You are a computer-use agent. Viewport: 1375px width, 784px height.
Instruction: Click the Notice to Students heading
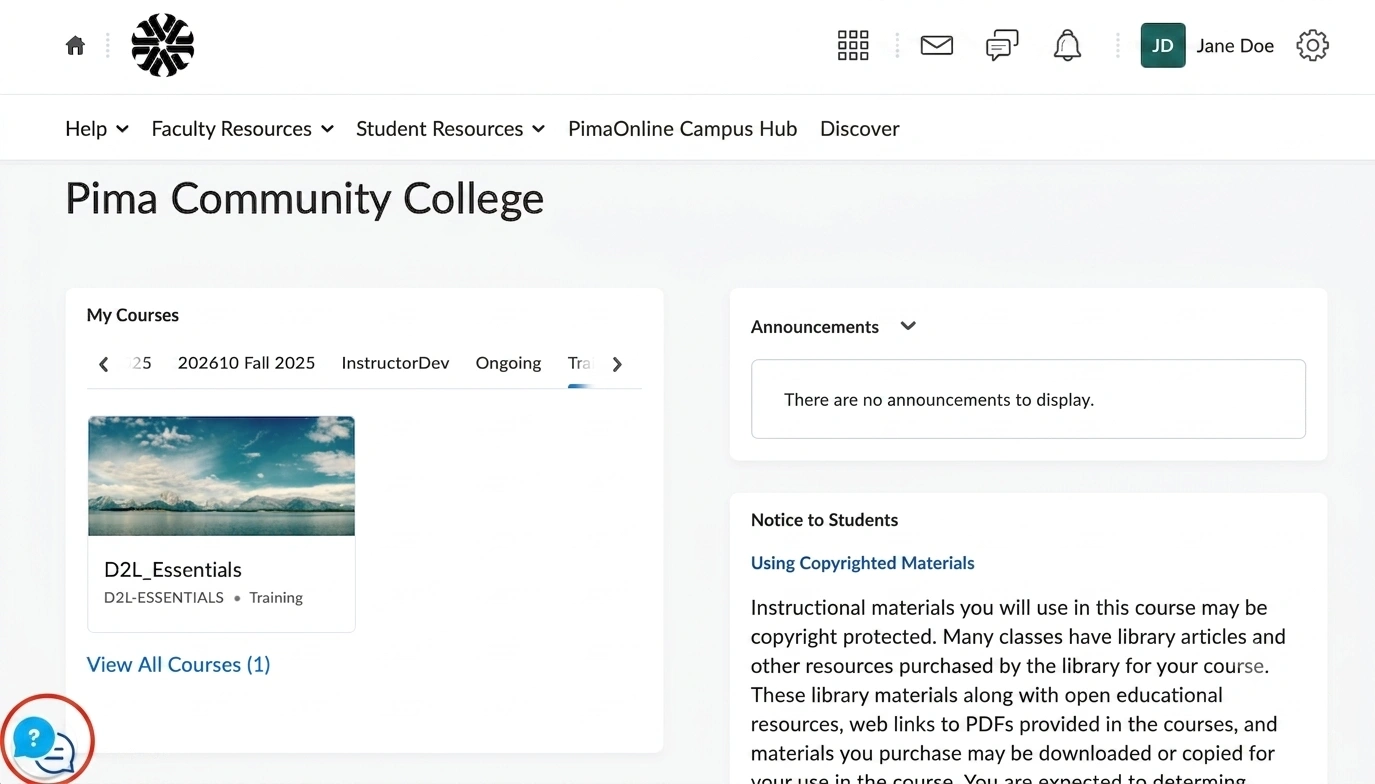(825, 520)
